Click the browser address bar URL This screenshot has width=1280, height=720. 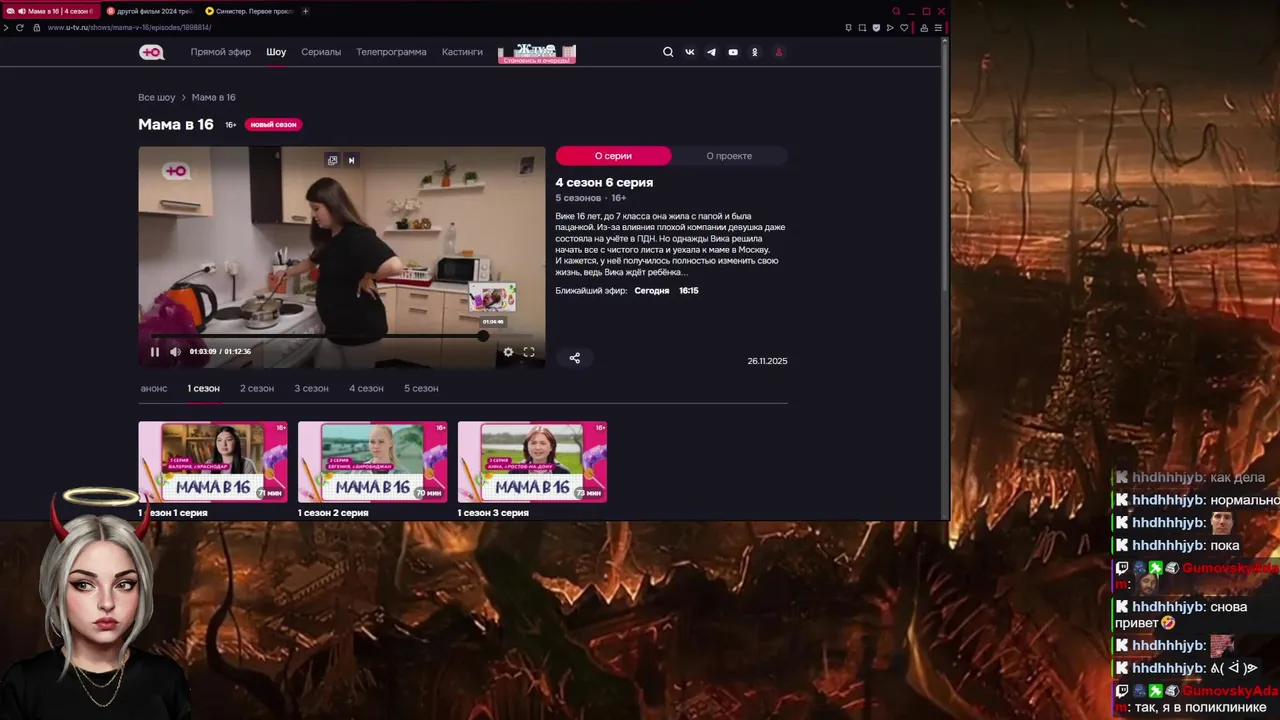[129, 28]
